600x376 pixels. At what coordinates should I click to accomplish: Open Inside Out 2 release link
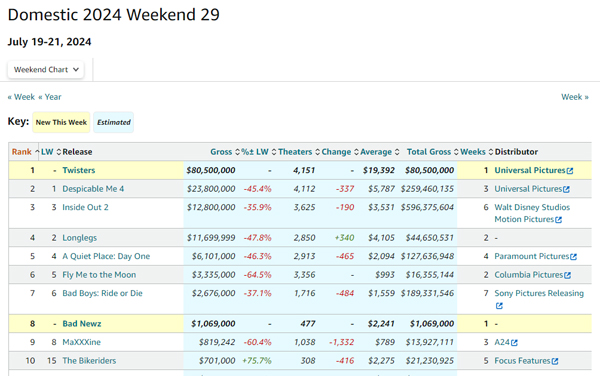pos(85,207)
